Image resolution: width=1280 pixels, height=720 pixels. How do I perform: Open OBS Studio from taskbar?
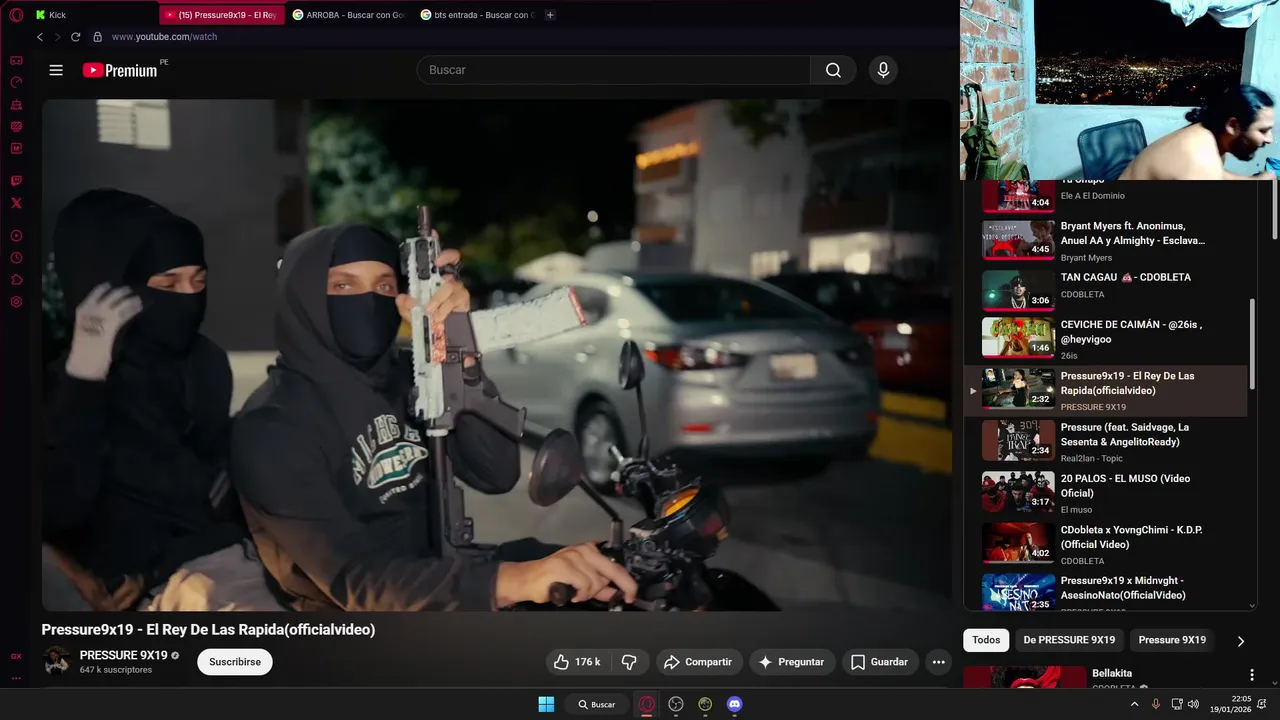coord(676,704)
